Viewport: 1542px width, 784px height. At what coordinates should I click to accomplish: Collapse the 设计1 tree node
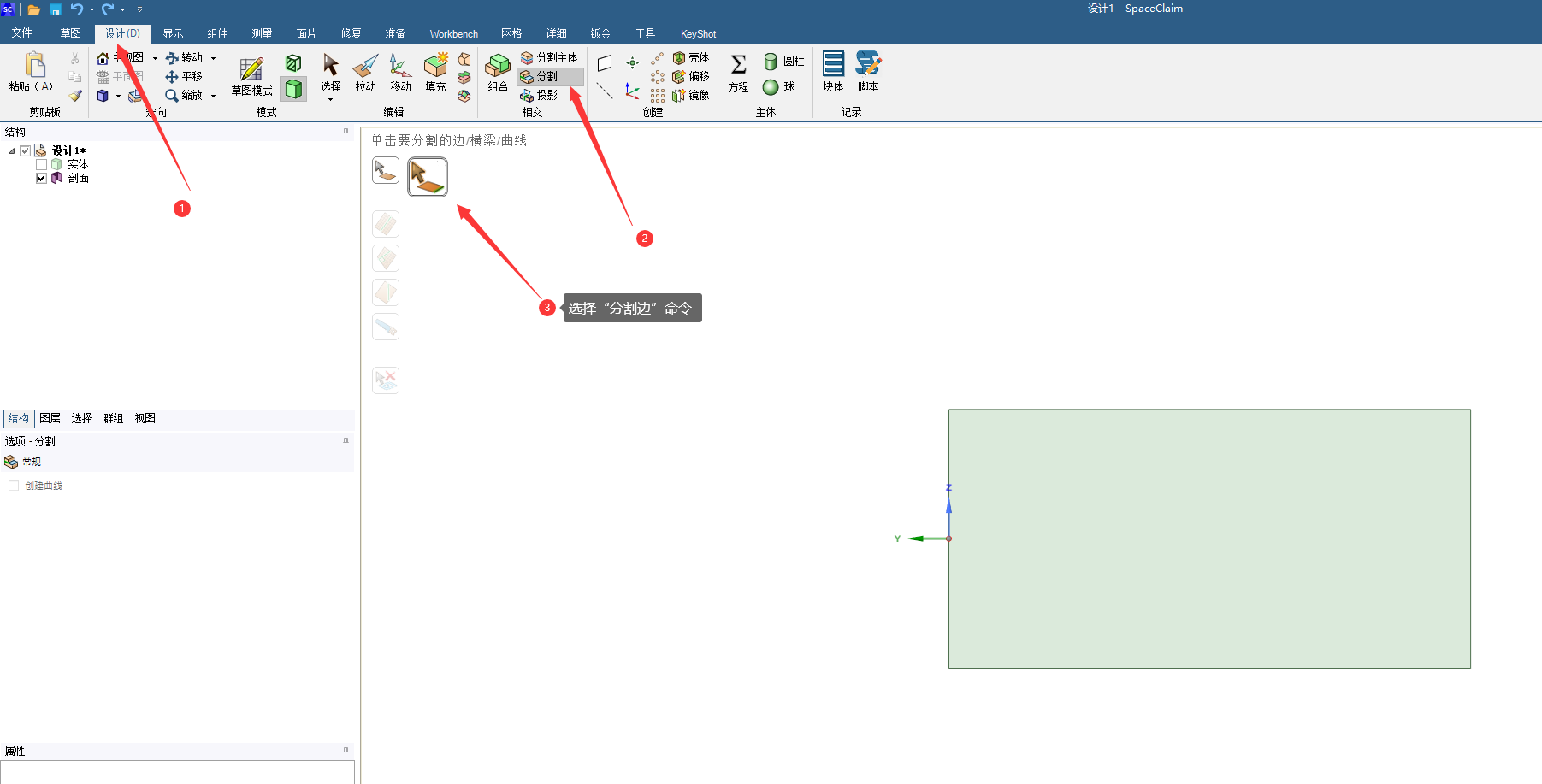coord(12,150)
